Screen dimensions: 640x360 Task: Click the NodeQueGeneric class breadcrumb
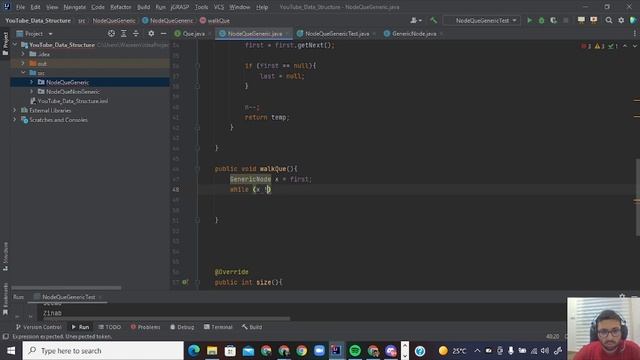tap(167, 20)
